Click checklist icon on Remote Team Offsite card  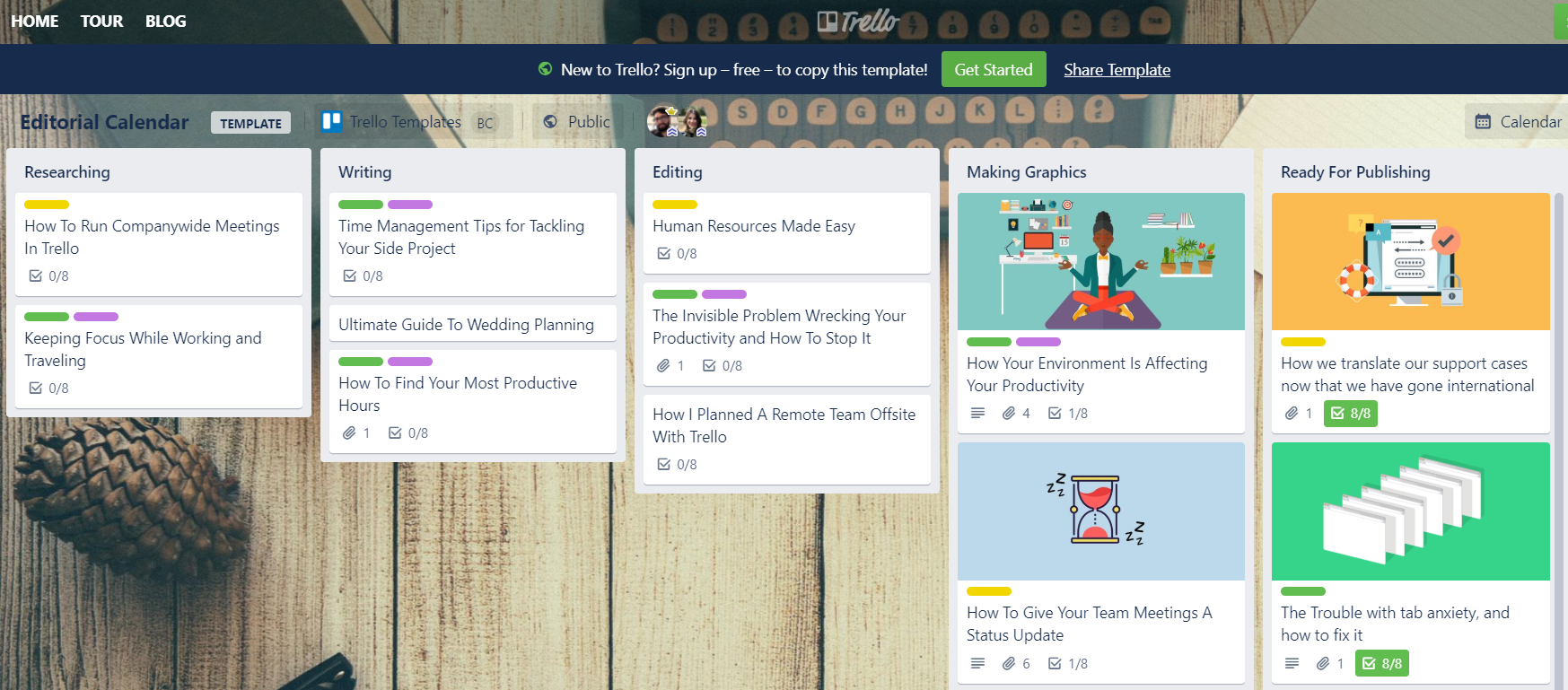click(664, 465)
